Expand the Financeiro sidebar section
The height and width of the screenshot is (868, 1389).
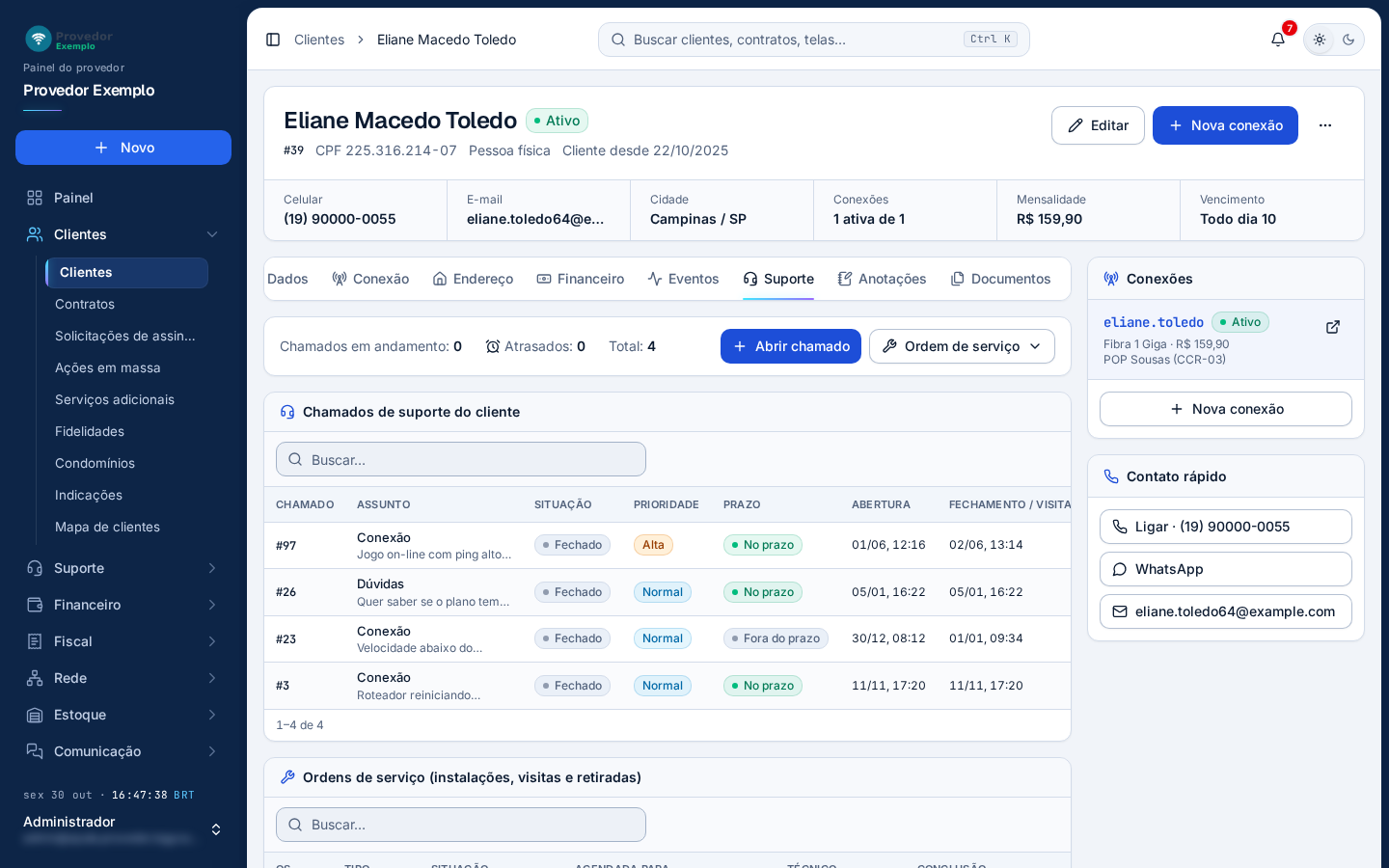[212, 605]
